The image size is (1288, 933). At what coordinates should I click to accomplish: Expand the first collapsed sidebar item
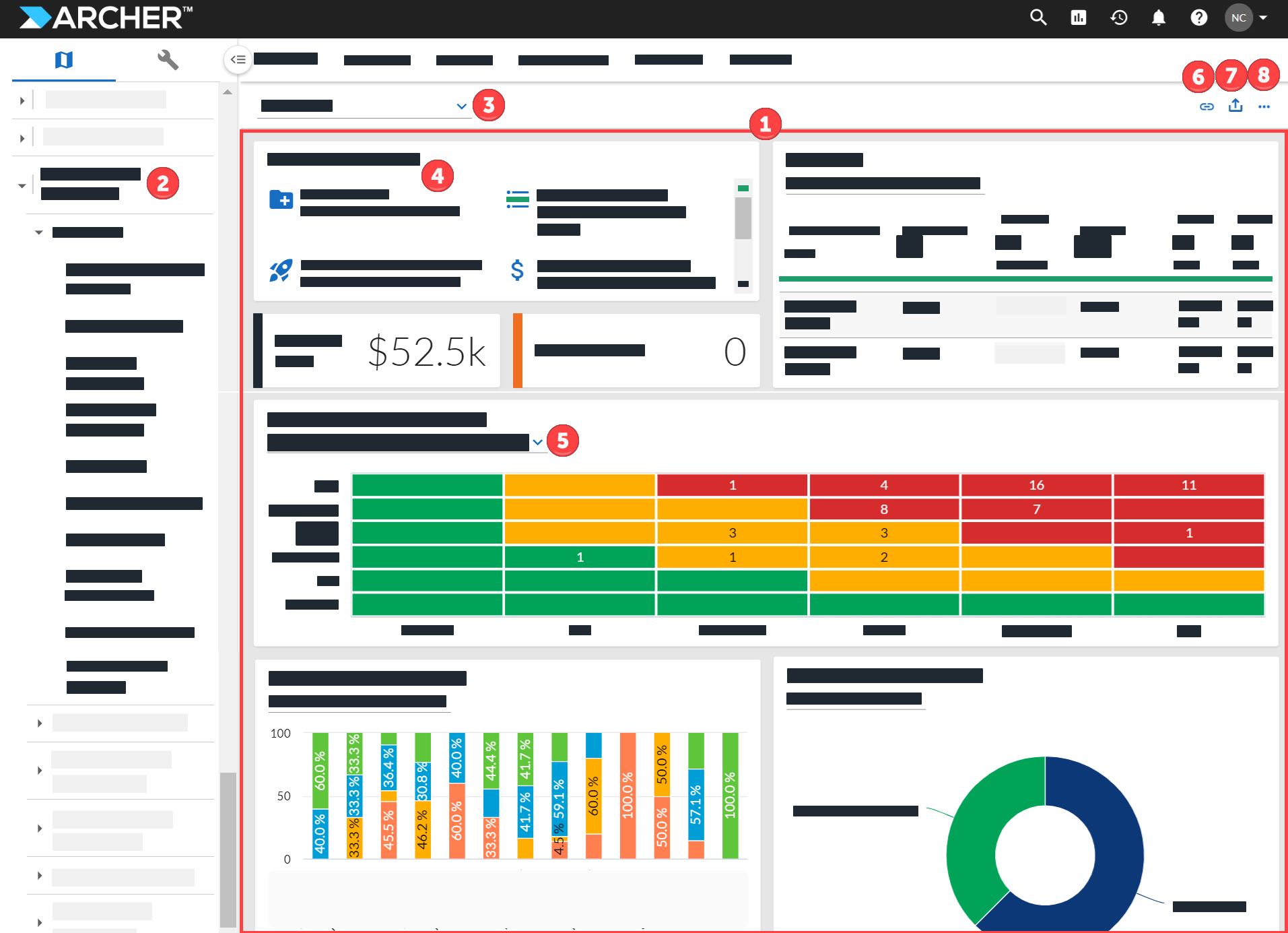point(22,100)
